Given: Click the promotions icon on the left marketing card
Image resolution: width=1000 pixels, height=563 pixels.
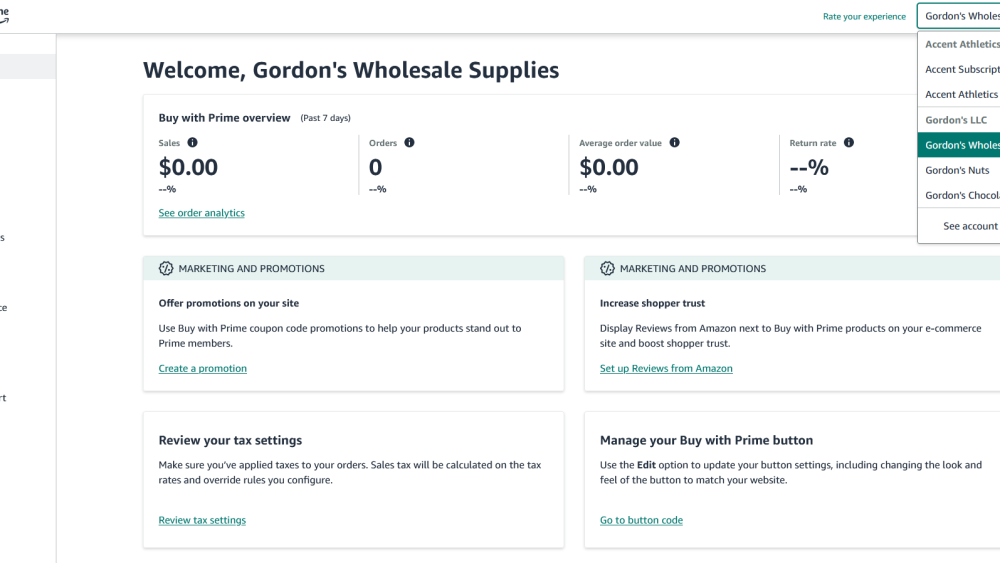Looking at the screenshot, I should [x=166, y=269].
